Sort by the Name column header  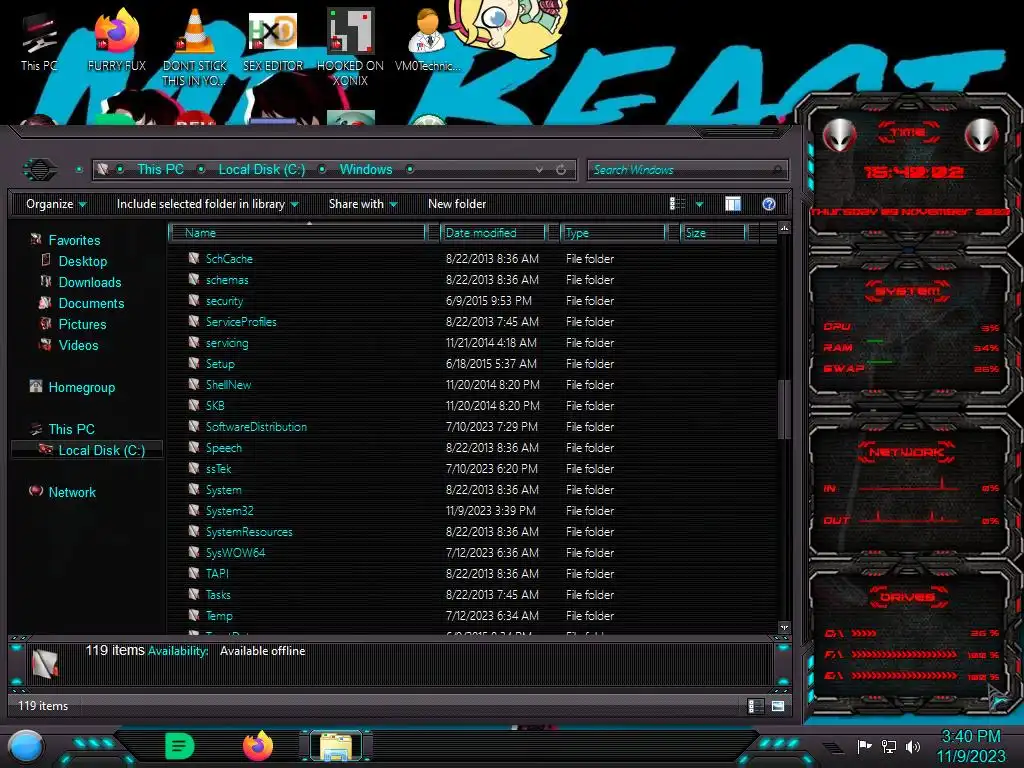pyautogui.click(x=297, y=232)
